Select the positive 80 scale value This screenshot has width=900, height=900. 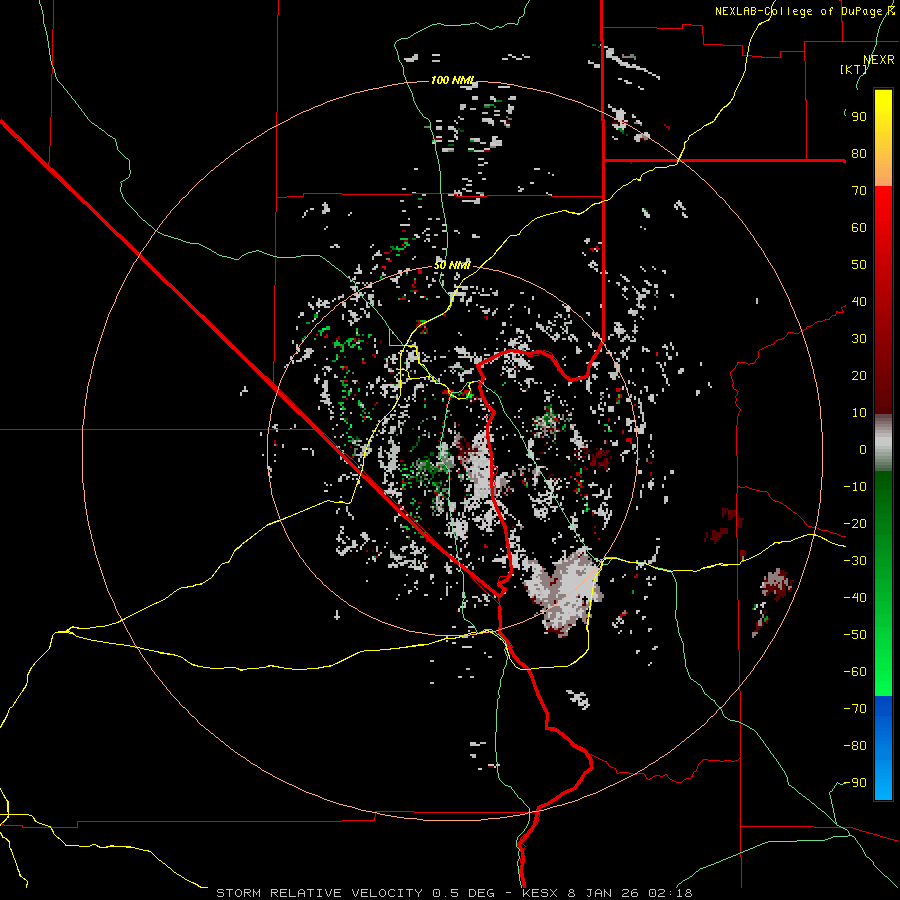(x=859, y=154)
